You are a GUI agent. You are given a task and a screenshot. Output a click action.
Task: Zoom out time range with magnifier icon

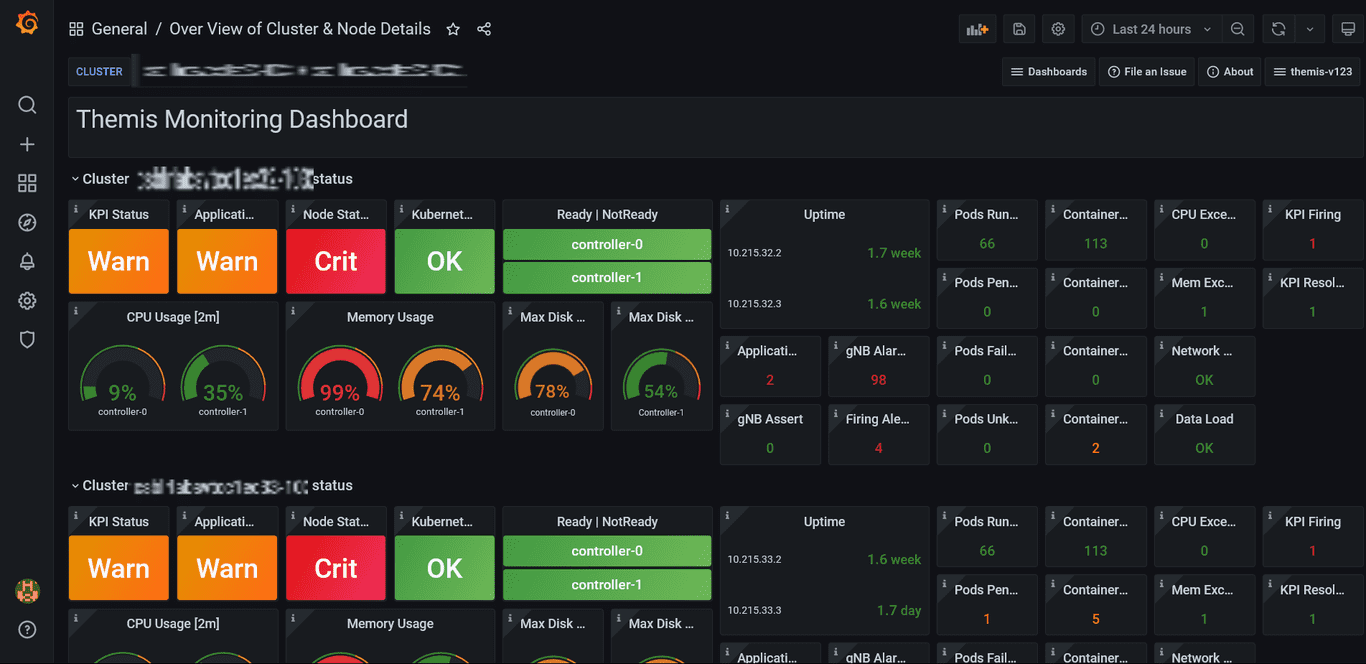point(1238,29)
